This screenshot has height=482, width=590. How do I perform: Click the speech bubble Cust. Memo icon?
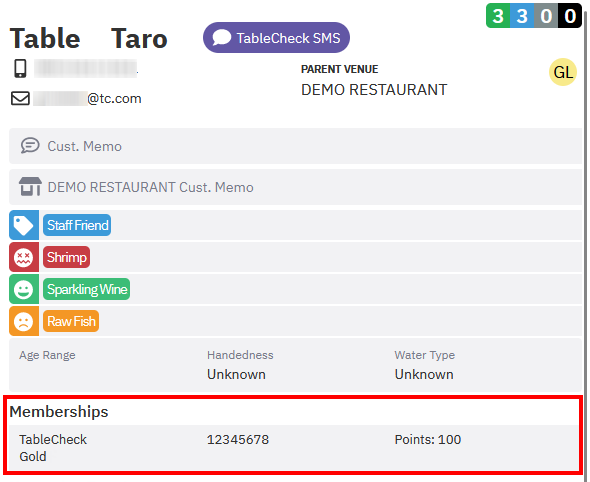30,146
